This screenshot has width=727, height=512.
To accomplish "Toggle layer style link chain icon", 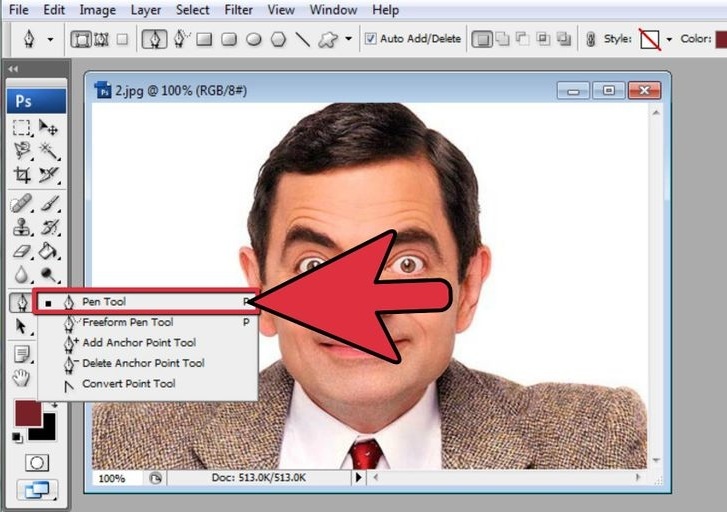I will pos(590,39).
